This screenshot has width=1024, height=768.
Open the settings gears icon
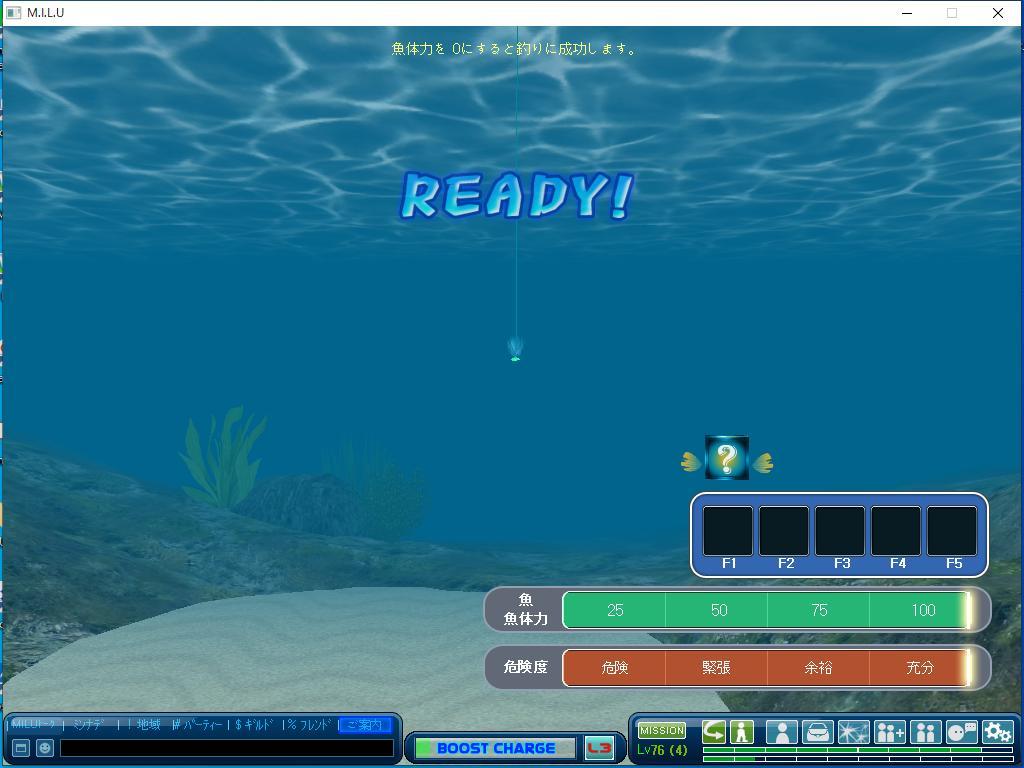tap(997, 733)
